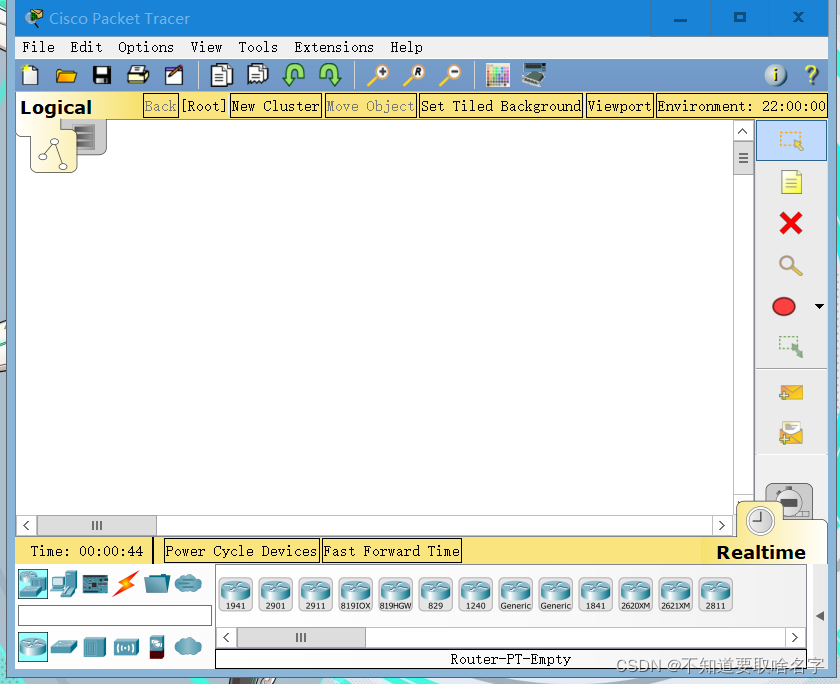The image size is (840, 684).
Task: Pick the 1941 router device
Action: [x=235, y=594]
